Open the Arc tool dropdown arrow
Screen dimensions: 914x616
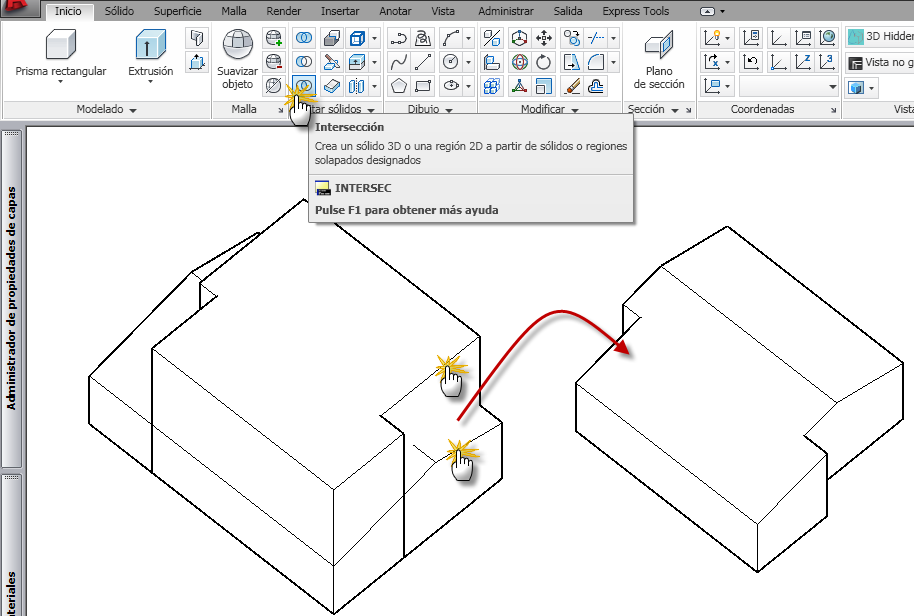[x=468, y=38]
